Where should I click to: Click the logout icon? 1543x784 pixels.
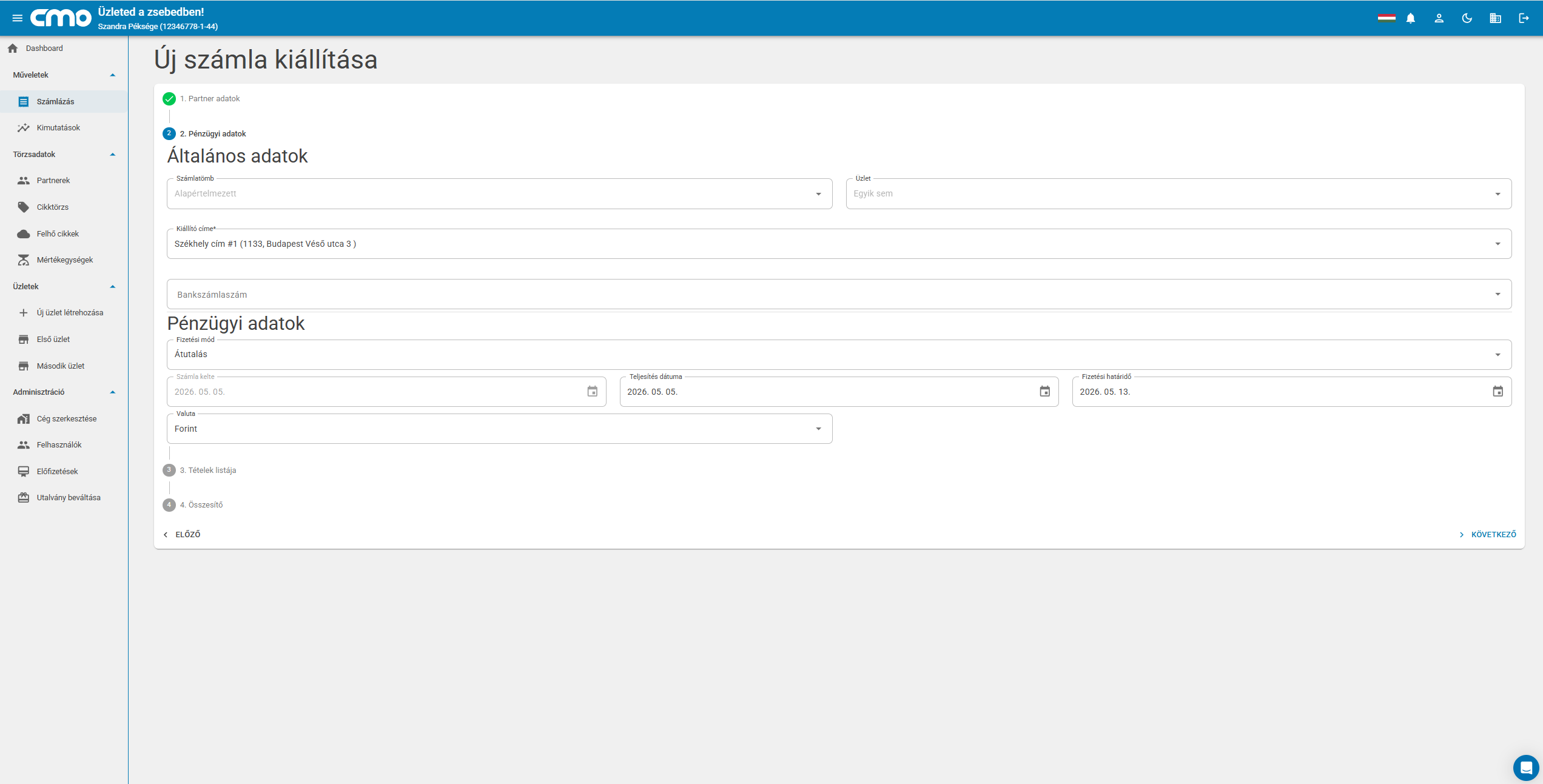(x=1524, y=18)
